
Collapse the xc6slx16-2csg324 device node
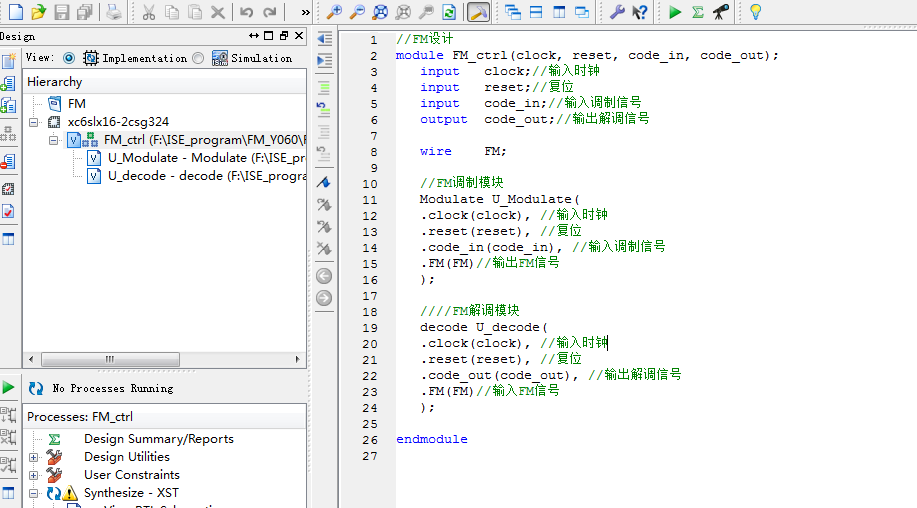pyautogui.click(x=34, y=122)
